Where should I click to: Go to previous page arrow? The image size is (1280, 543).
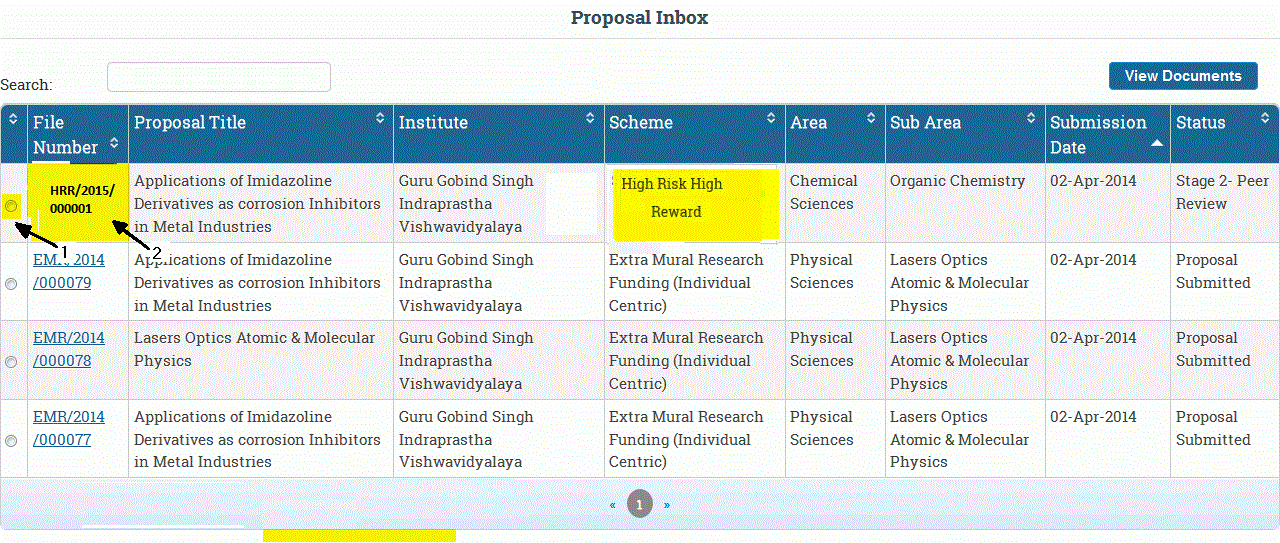613,505
